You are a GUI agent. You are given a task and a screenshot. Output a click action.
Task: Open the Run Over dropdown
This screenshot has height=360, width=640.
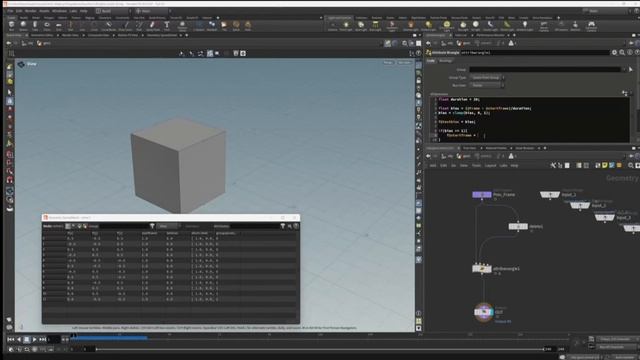coord(487,85)
